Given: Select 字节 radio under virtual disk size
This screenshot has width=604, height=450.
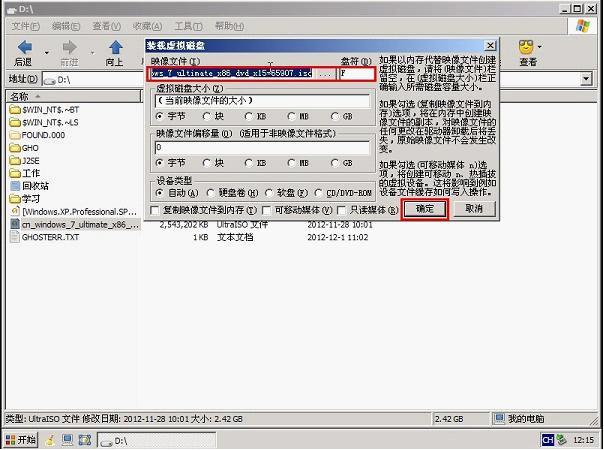Looking at the screenshot, I should [x=159, y=116].
